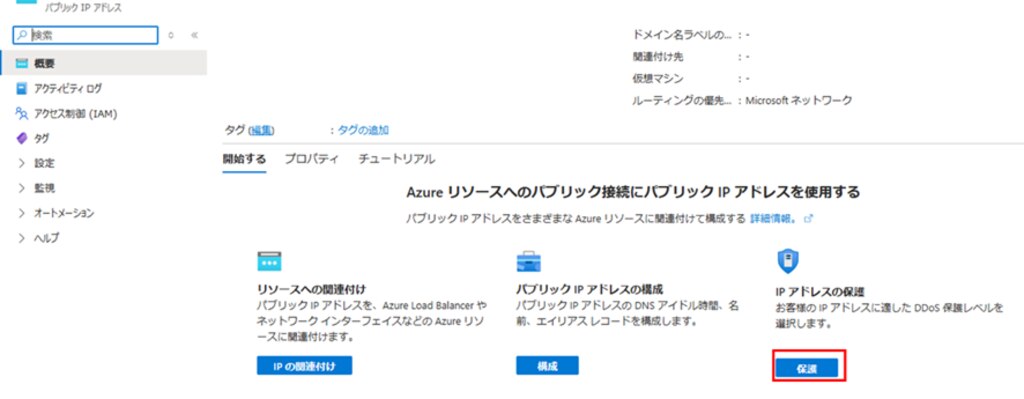Click the タグの追加 link
Image resolution: width=1024 pixels, height=399 pixels.
363,130
